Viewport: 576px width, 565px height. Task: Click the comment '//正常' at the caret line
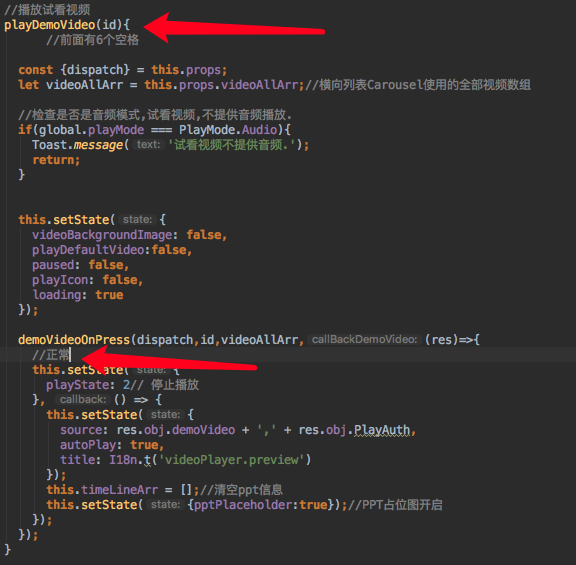point(51,355)
